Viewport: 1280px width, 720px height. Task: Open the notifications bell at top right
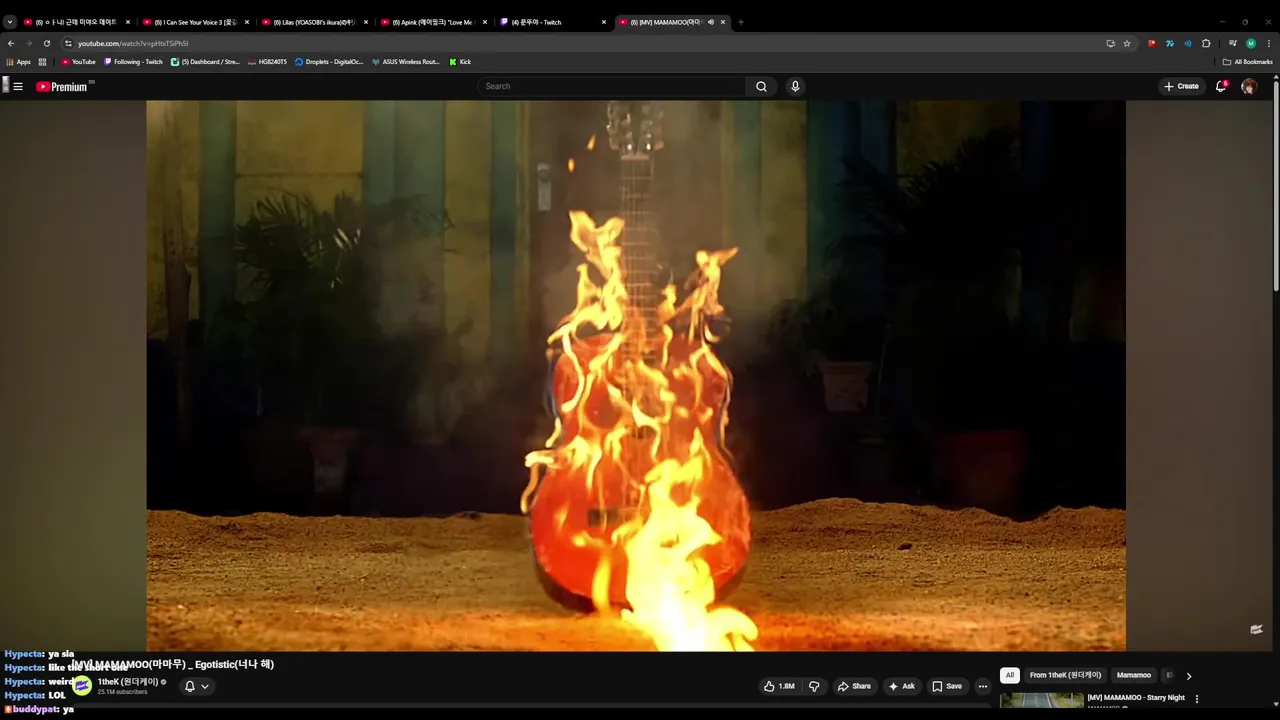tap(1221, 86)
